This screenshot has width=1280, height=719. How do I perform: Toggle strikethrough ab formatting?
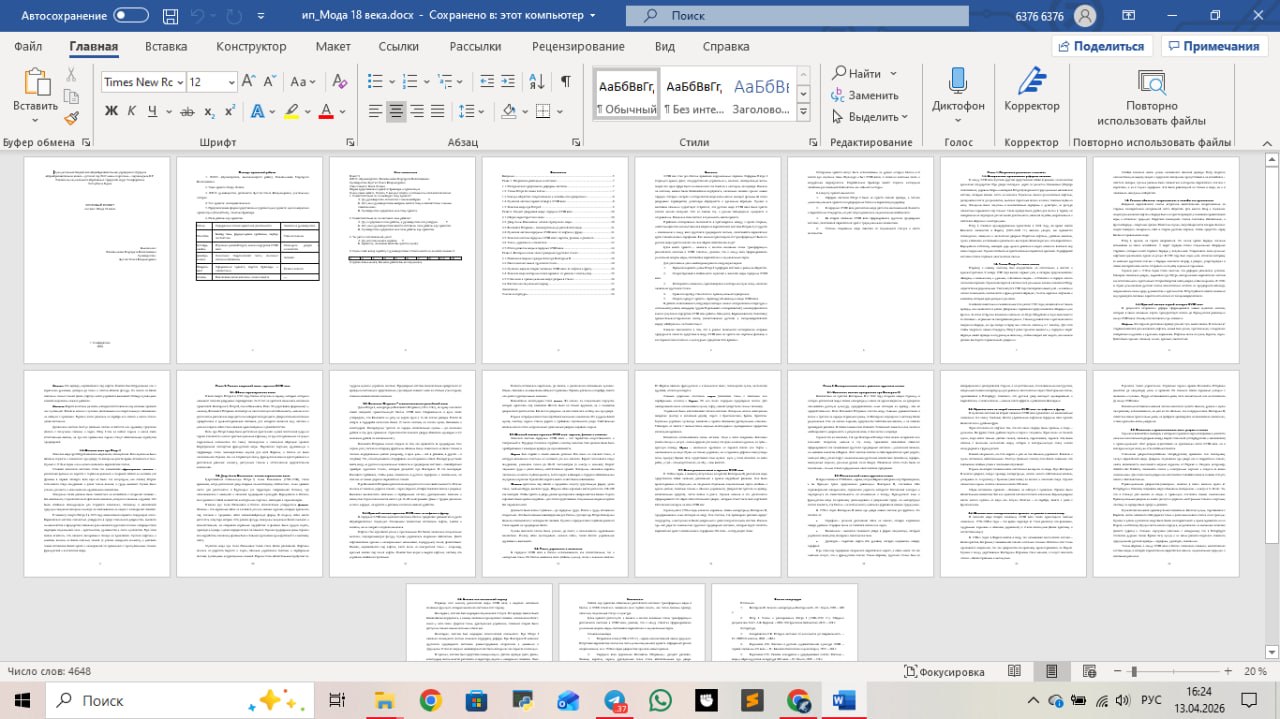tap(185, 111)
